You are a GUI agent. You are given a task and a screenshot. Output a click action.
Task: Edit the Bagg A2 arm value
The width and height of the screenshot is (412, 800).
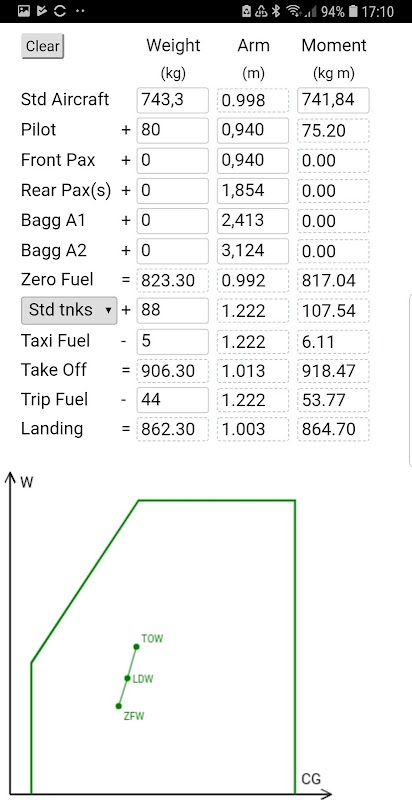pos(253,251)
